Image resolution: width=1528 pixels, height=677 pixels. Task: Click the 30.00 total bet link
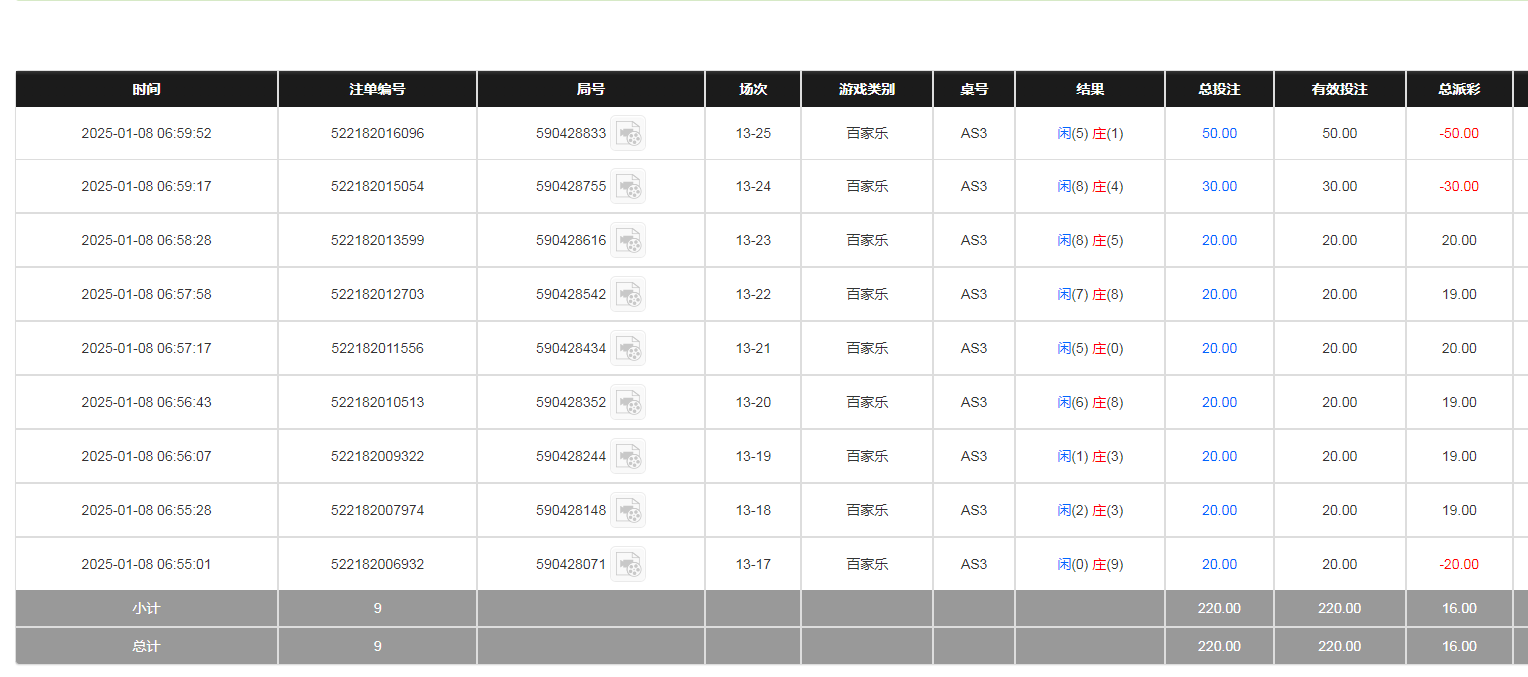click(x=1219, y=186)
